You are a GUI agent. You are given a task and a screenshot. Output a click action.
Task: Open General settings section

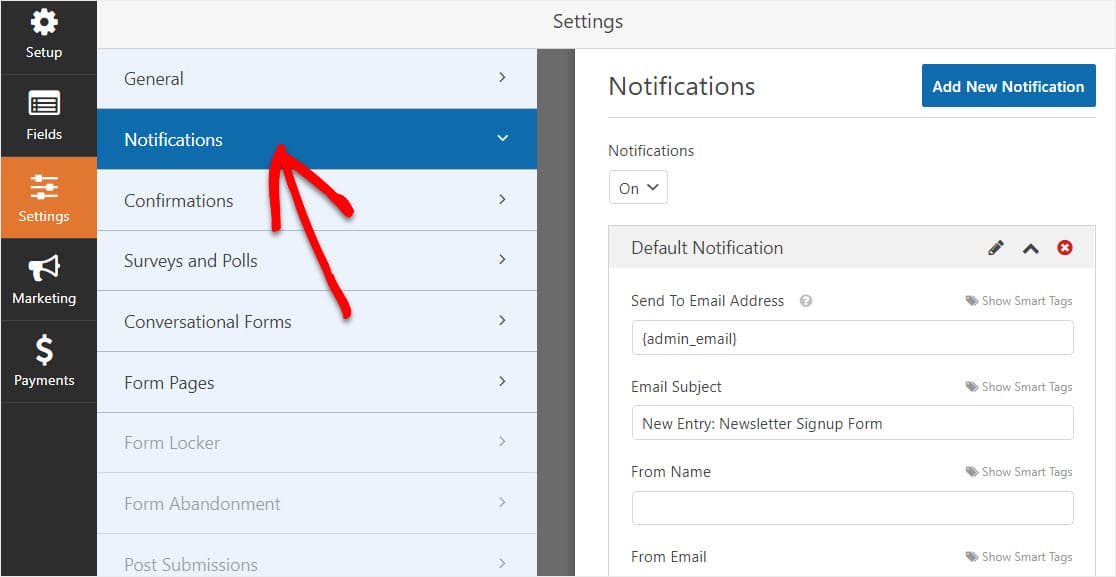pyautogui.click(x=317, y=78)
